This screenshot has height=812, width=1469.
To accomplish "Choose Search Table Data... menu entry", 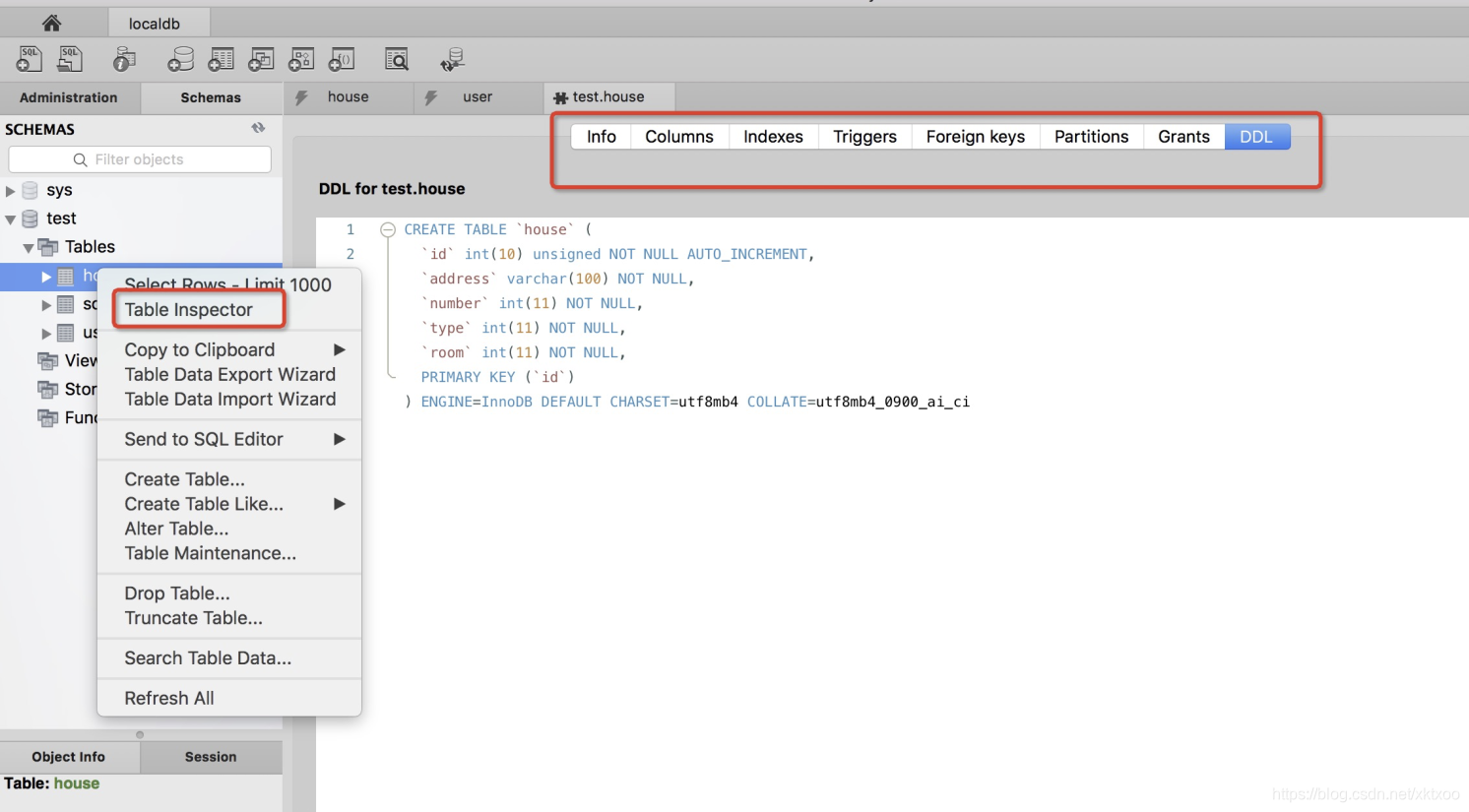I will pos(228,658).
